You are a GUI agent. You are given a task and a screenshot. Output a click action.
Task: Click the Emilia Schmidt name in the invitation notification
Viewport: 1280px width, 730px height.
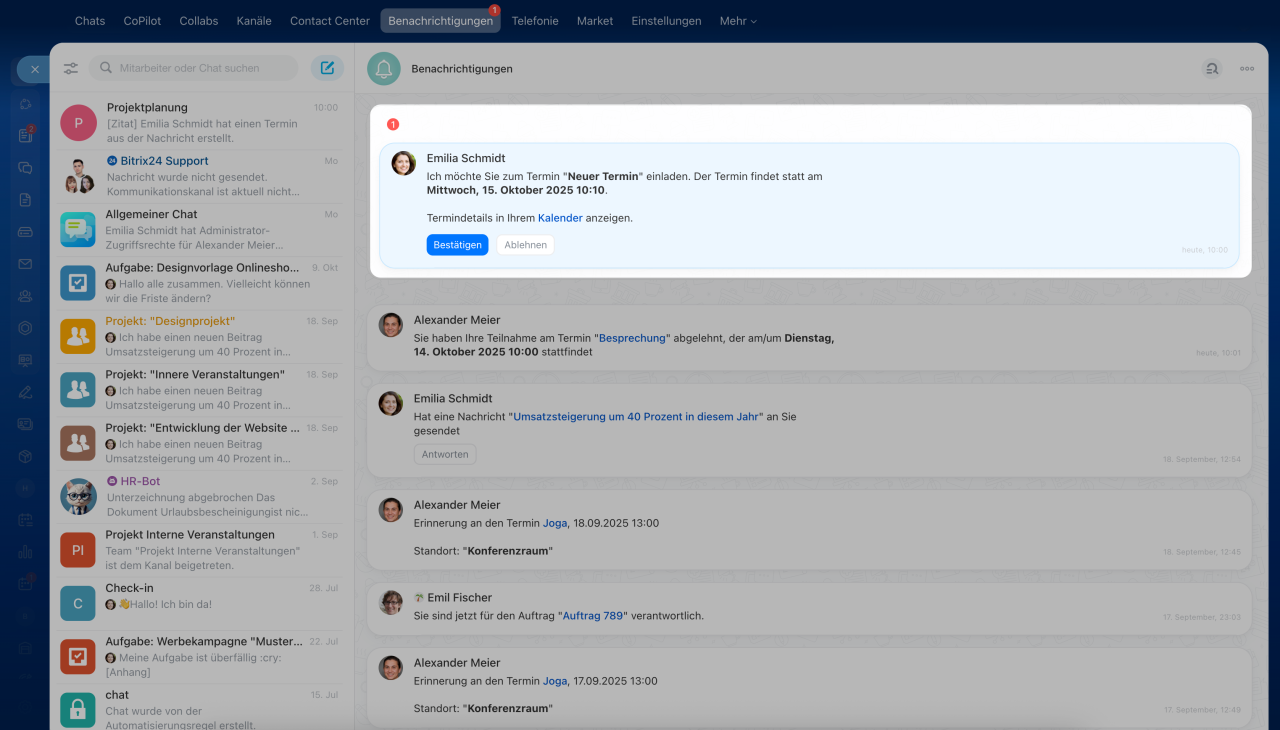466,158
